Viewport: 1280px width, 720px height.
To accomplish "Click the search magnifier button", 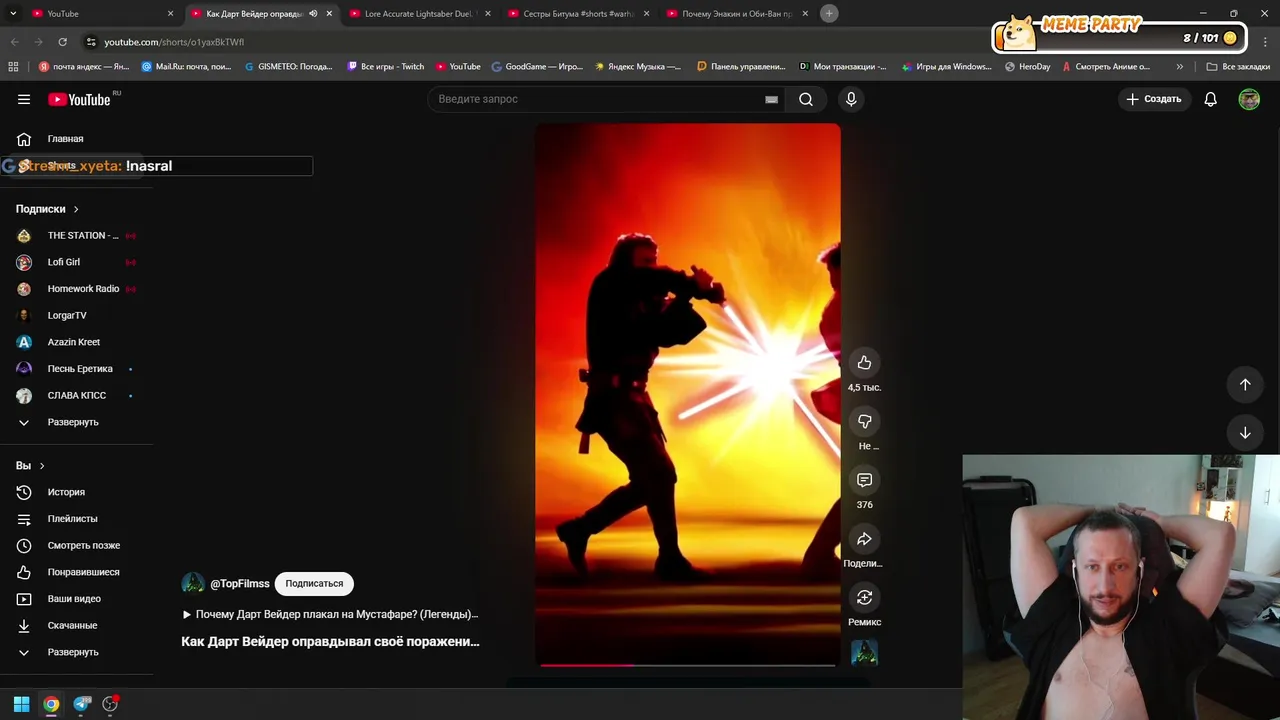I will coord(806,99).
